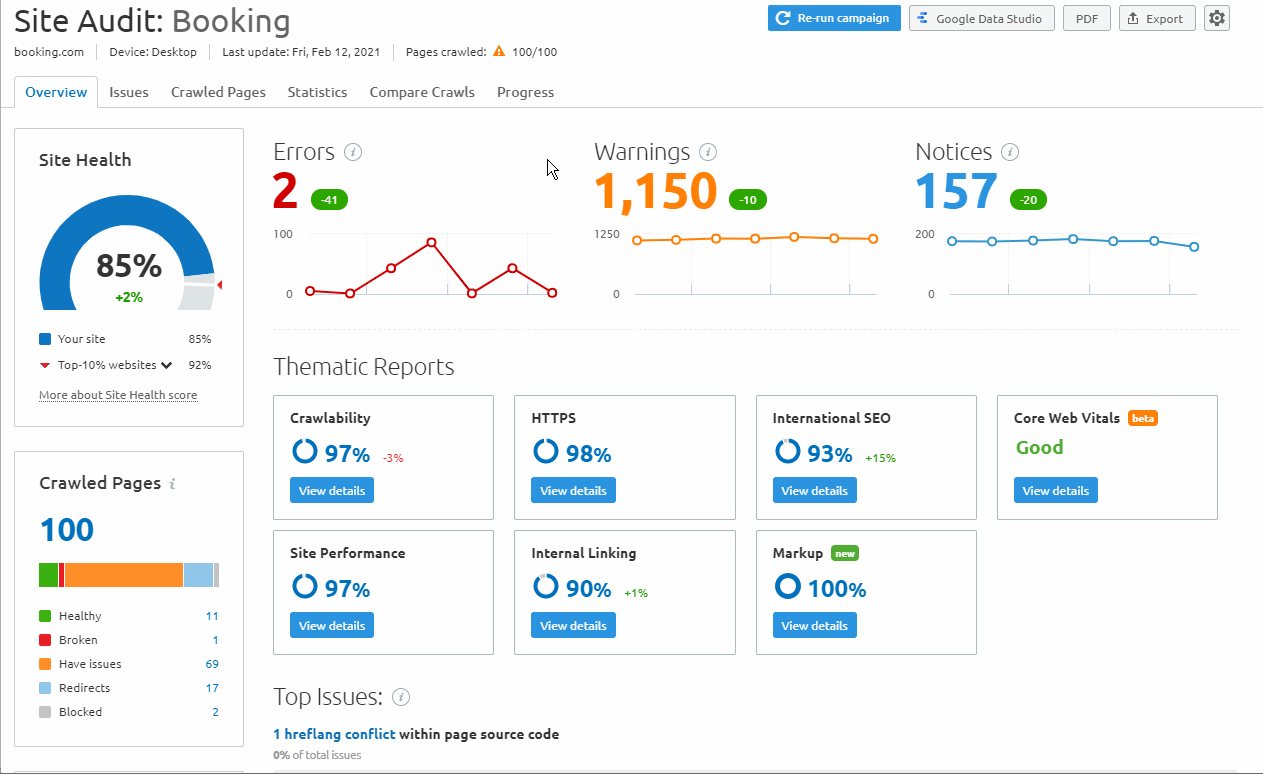This screenshot has height=774, width=1263.
Task: Click the Markup new badge
Action: 845,553
